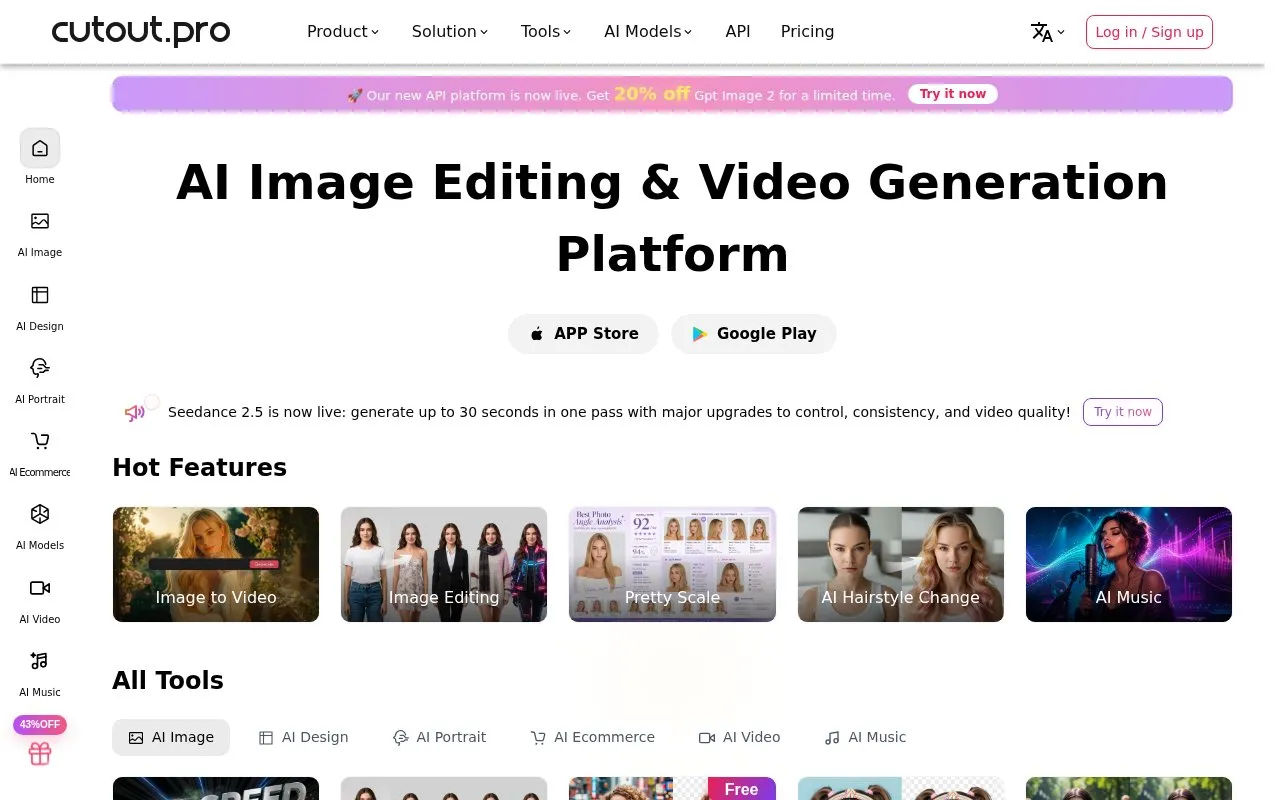This screenshot has width=1280, height=800.
Task: Click the Hot Features heading
Action: (200, 468)
